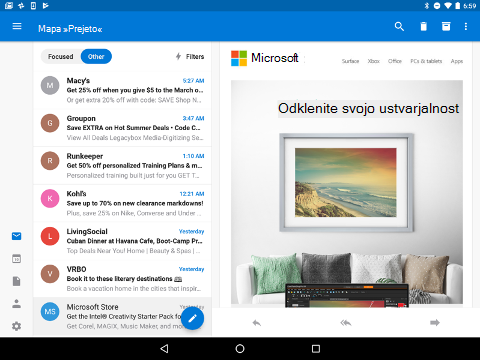Open People contacts in sidebar
The image size is (480, 360).
click(16, 304)
